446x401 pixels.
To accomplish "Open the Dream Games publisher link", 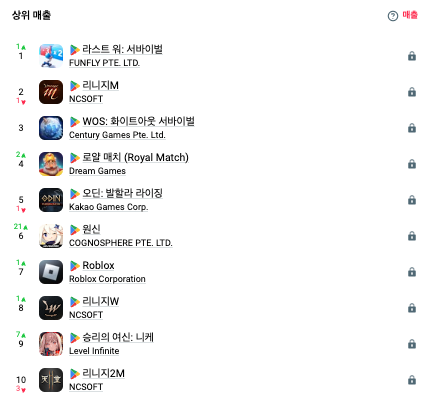I will (97, 171).
